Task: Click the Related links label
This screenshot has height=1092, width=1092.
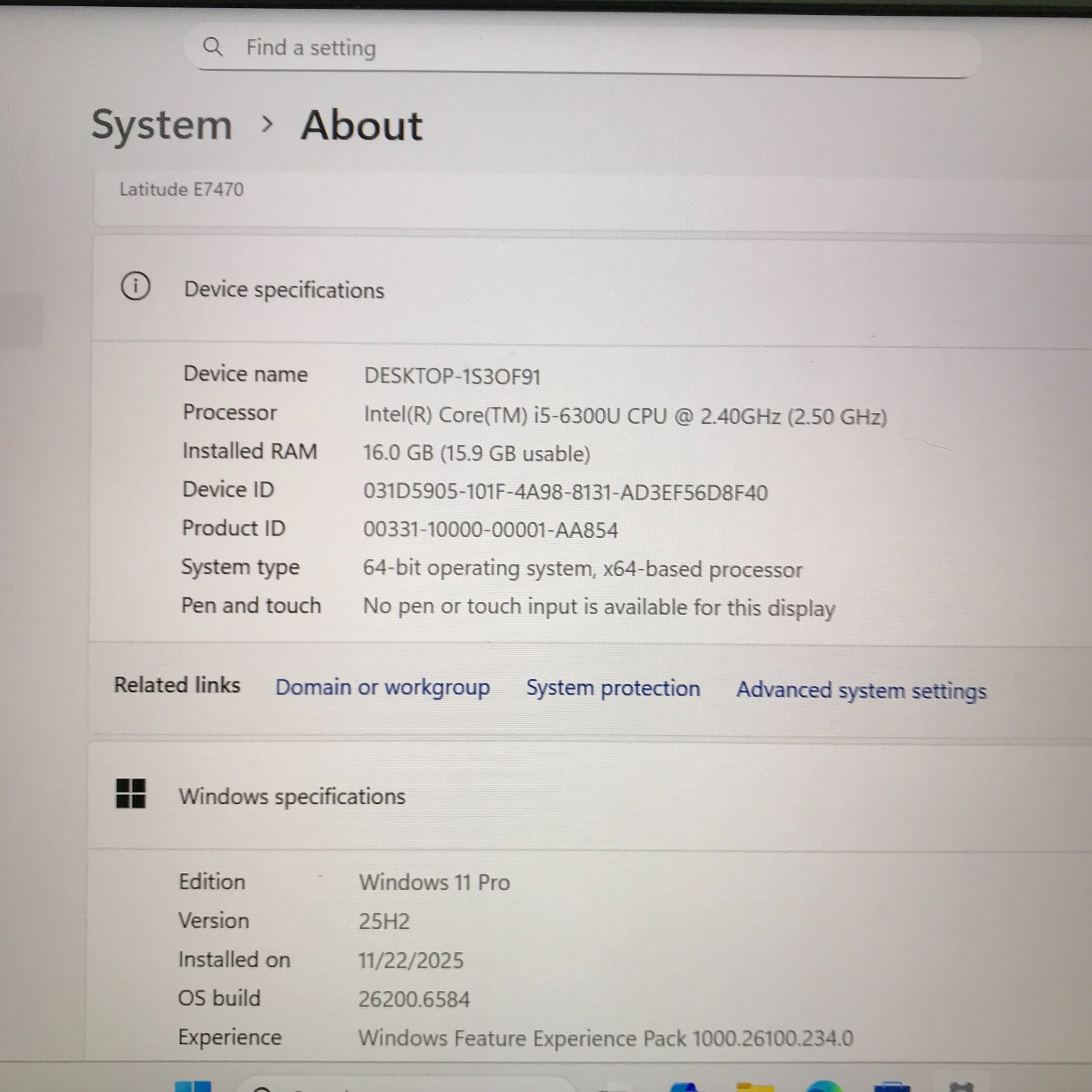Action: pyautogui.click(x=177, y=685)
